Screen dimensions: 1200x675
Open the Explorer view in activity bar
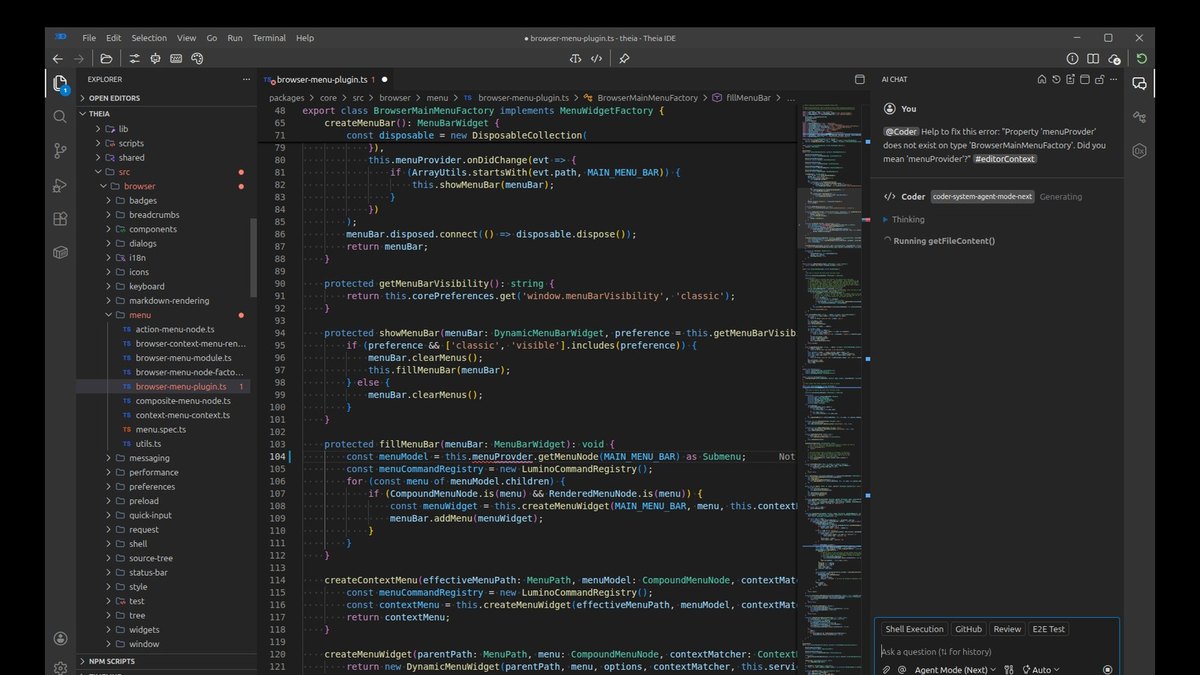click(60, 84)
